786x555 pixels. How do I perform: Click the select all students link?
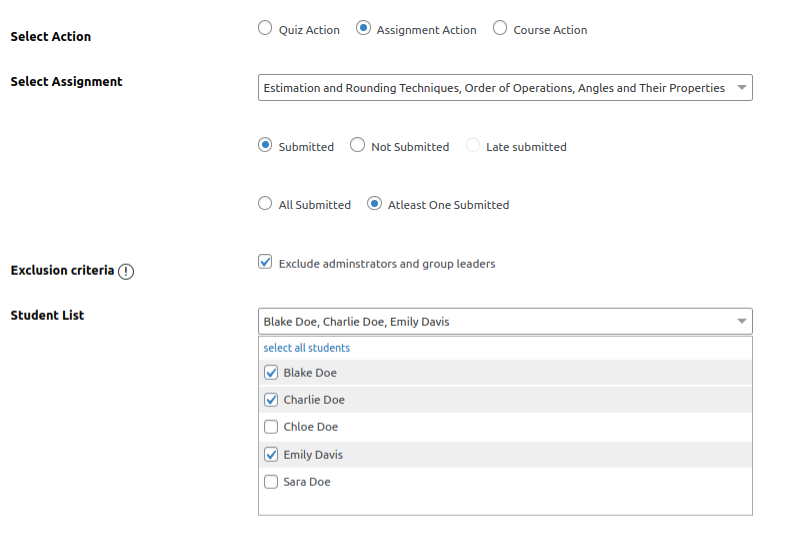(x=306, y=348)
